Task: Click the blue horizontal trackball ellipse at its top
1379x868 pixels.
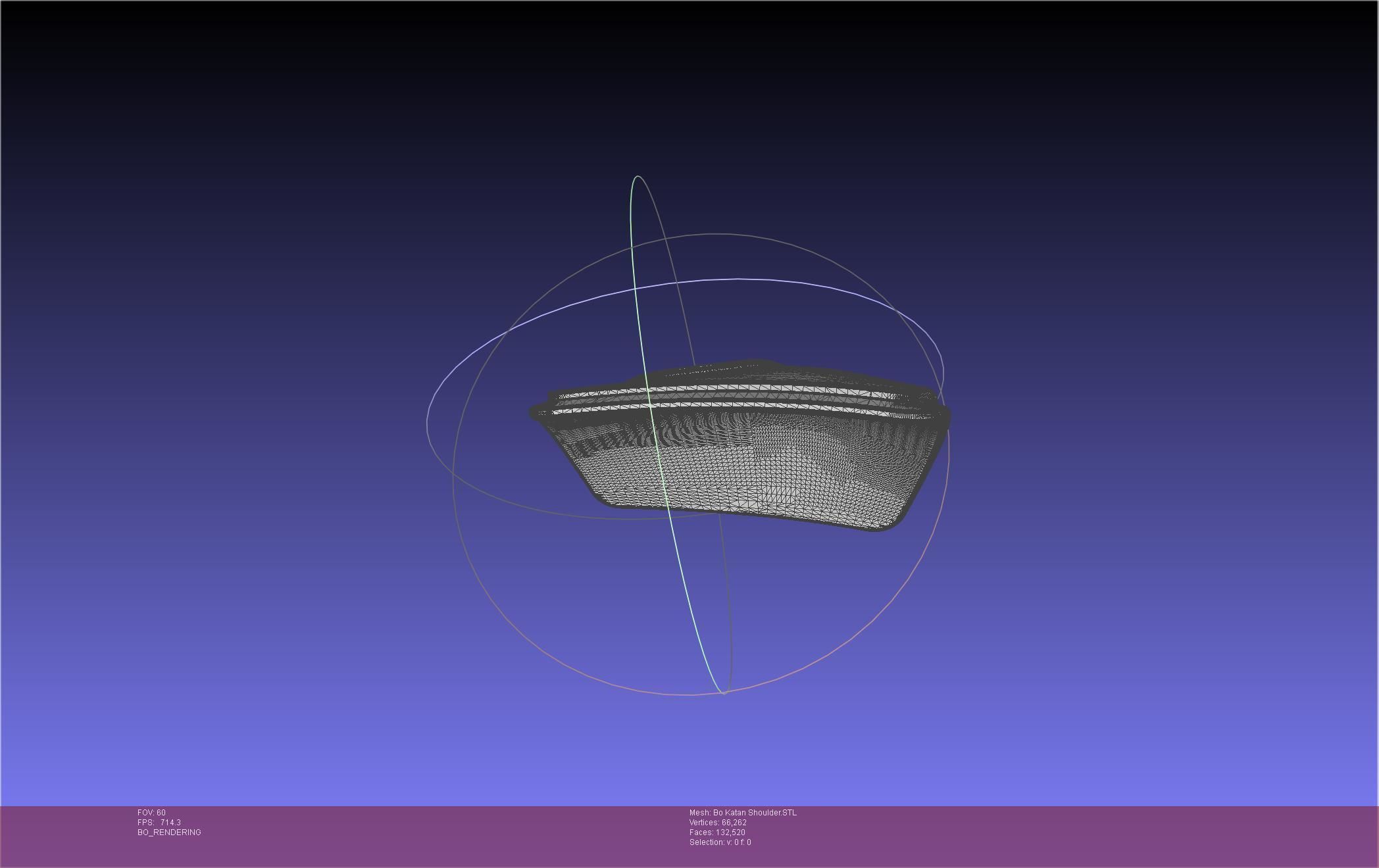Action: point(737,279)
